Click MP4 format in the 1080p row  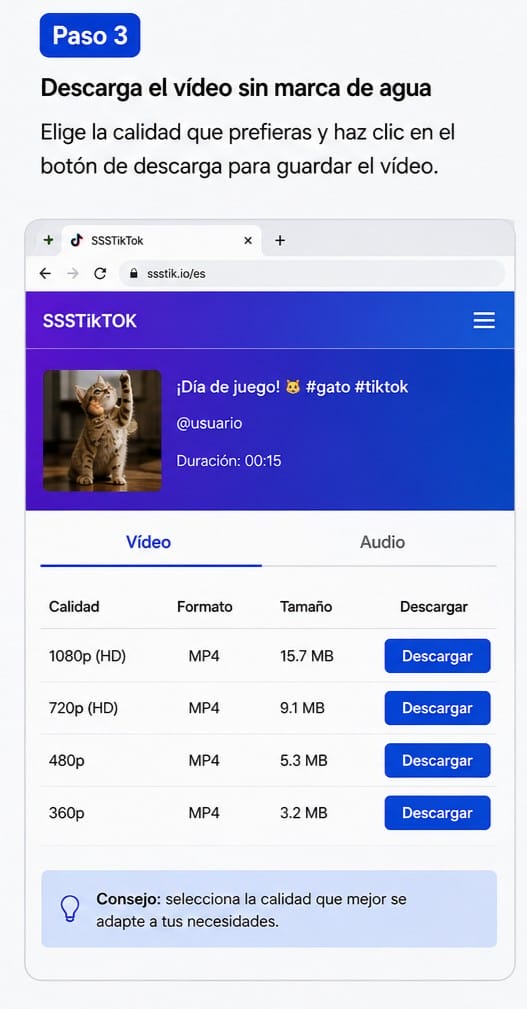204,656
